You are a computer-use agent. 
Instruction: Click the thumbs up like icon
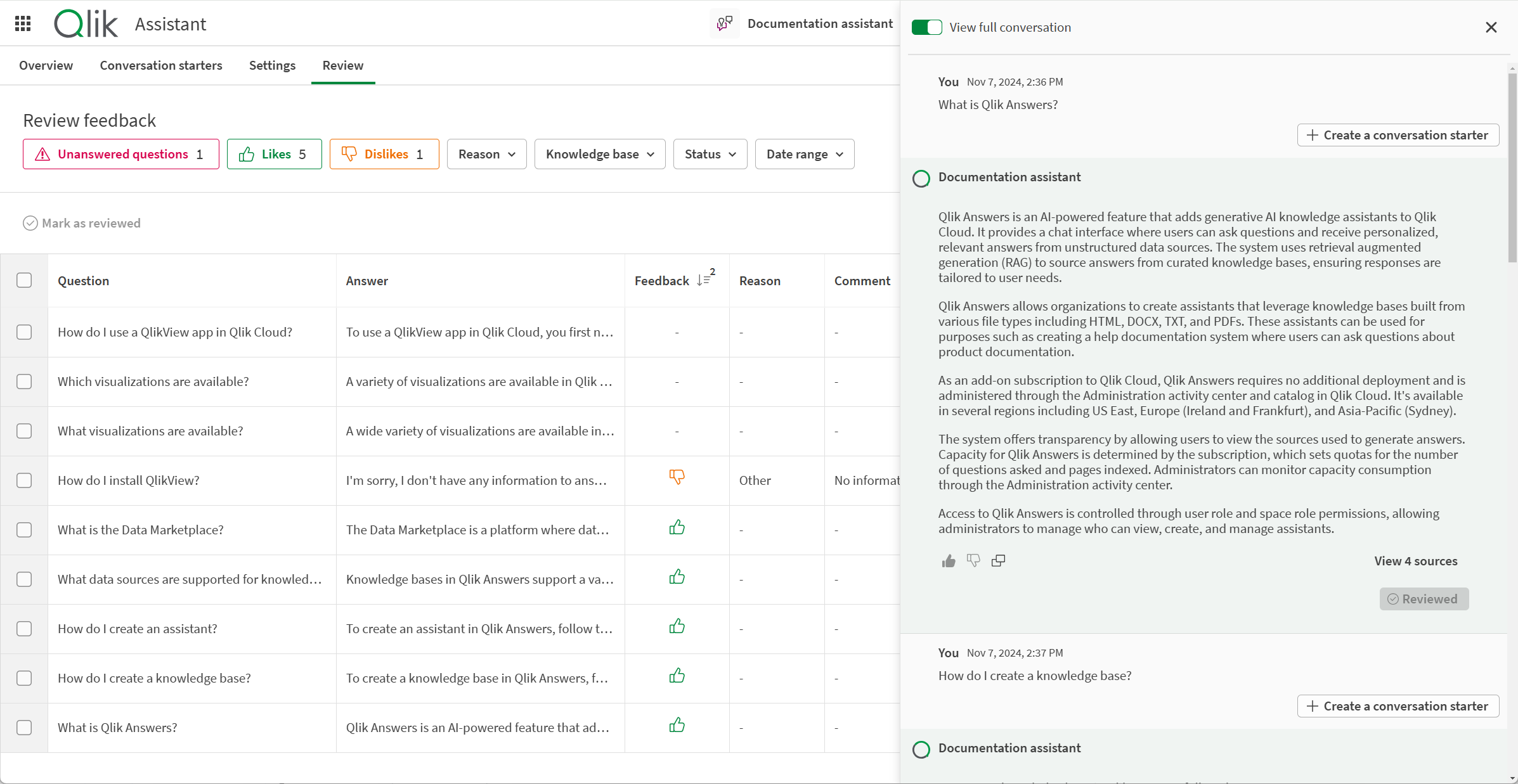tap(948, 560)
